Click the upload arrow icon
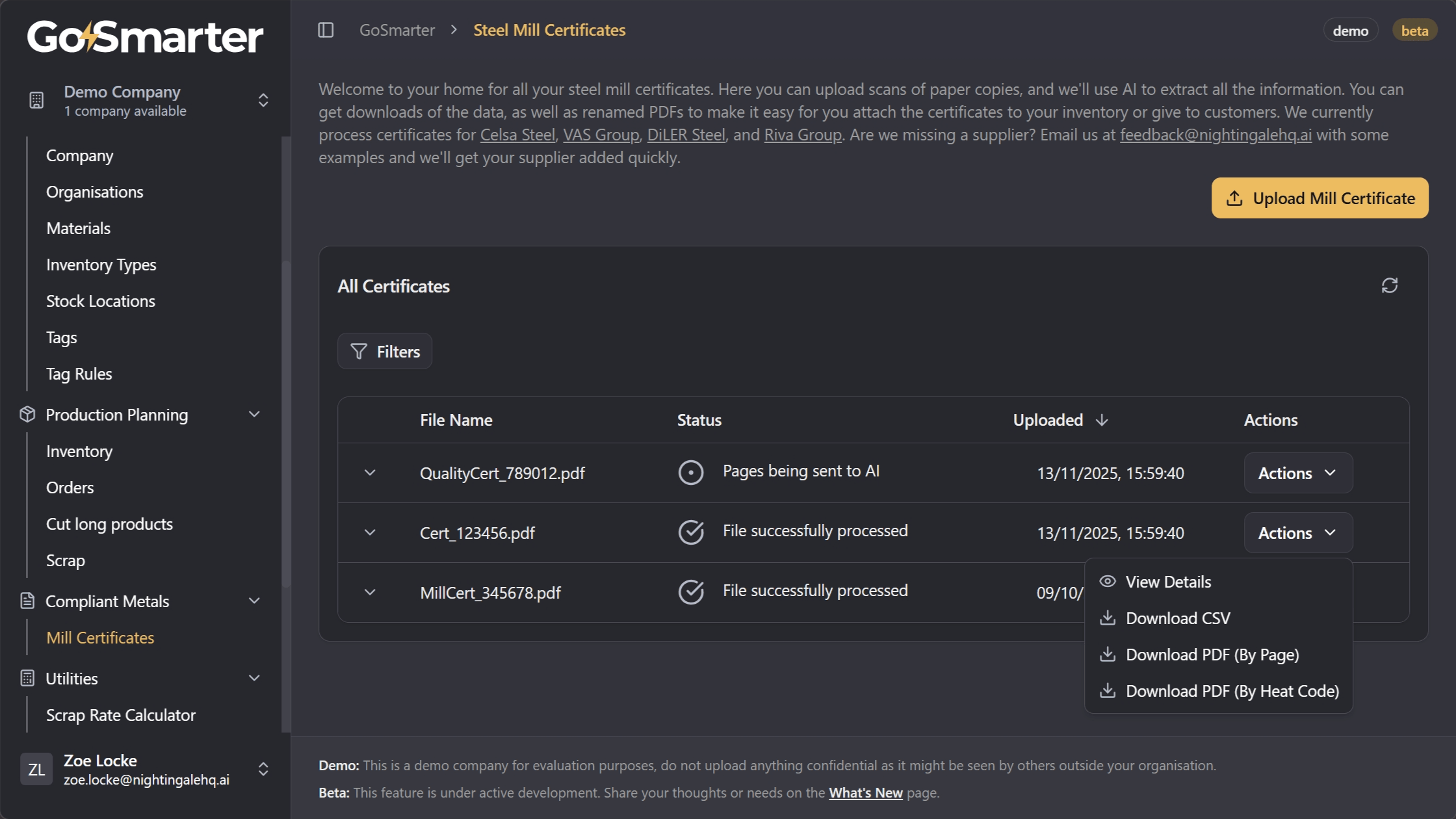 coord(1234,198)
